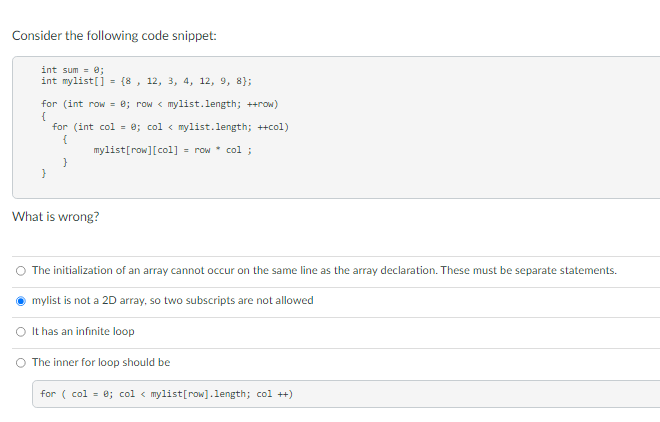Click the 'mylist[row][col] = row * col' statement
This screenshot has height=422, width=660.
coord(173,150)
